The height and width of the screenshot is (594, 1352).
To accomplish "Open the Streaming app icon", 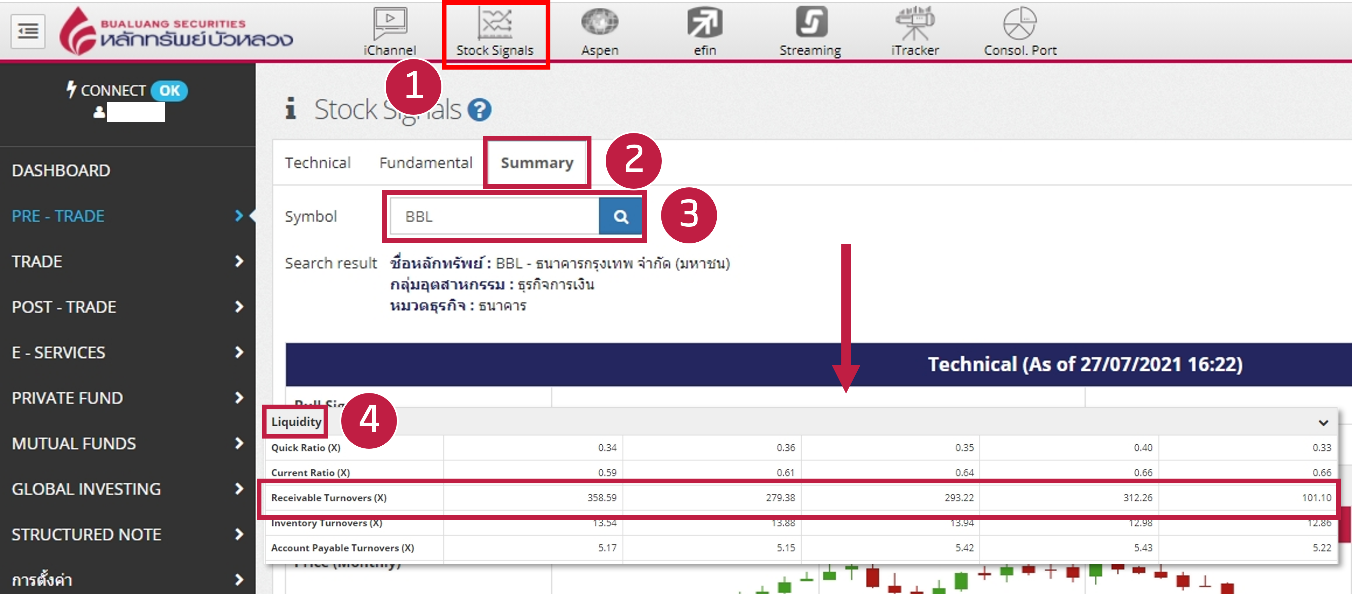I will (810, 30).
